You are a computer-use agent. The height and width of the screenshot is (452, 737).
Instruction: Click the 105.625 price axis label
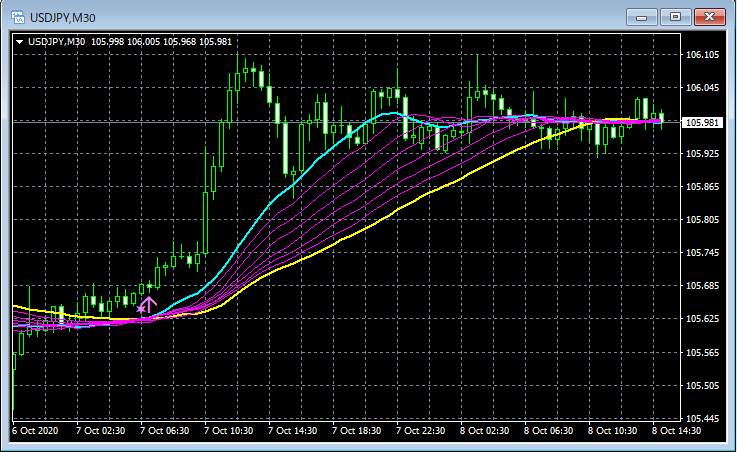coord(702,319)
